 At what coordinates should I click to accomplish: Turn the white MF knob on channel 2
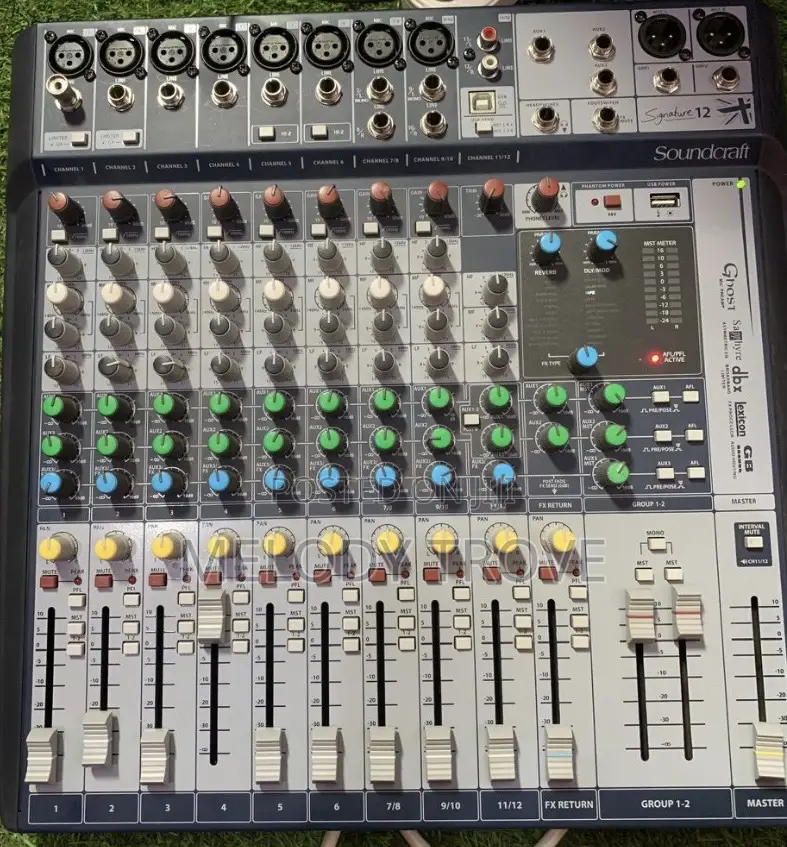pos(112,294)
